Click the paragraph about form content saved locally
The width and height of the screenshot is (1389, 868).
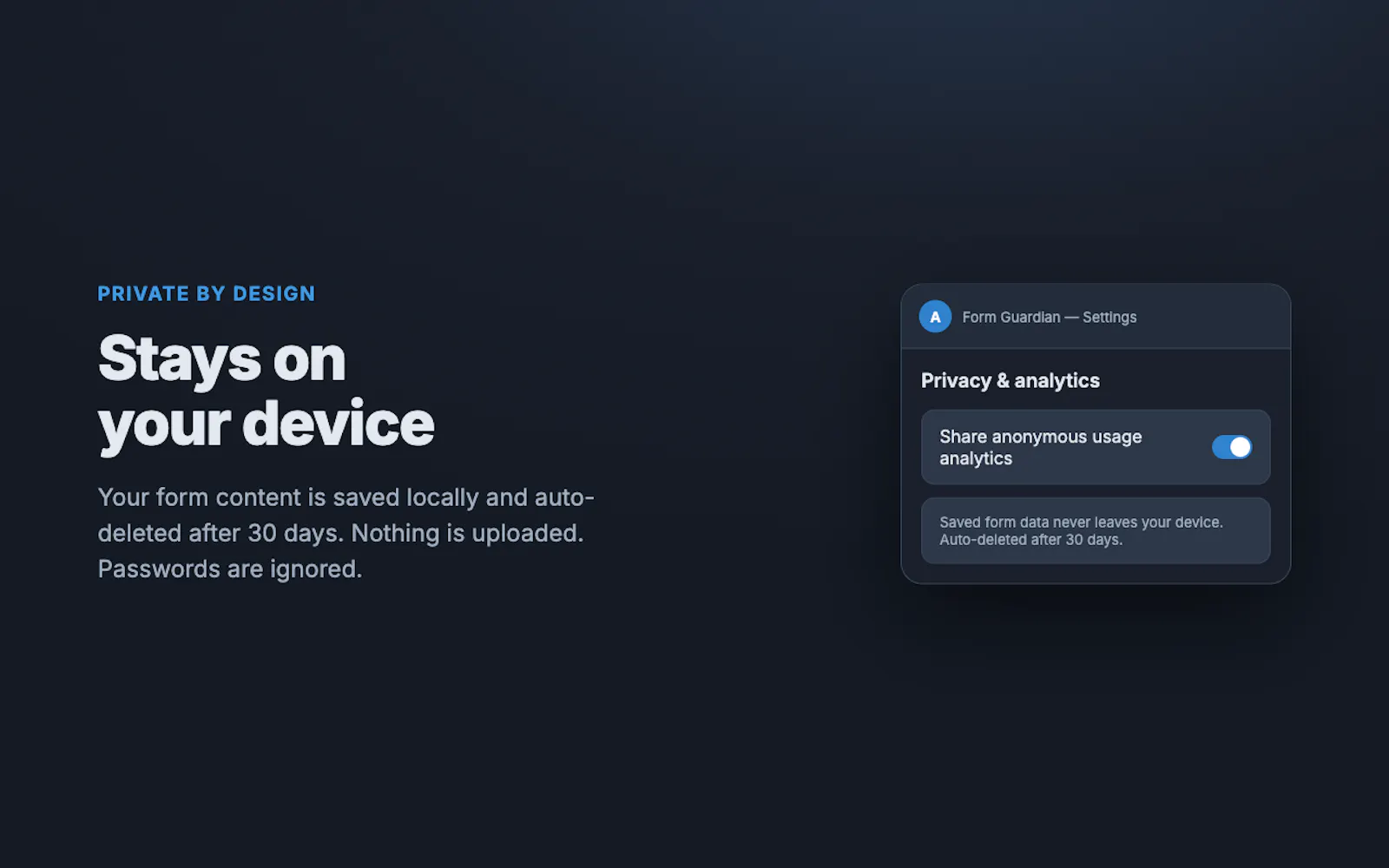pyautogui.click(x=346, y=533)
